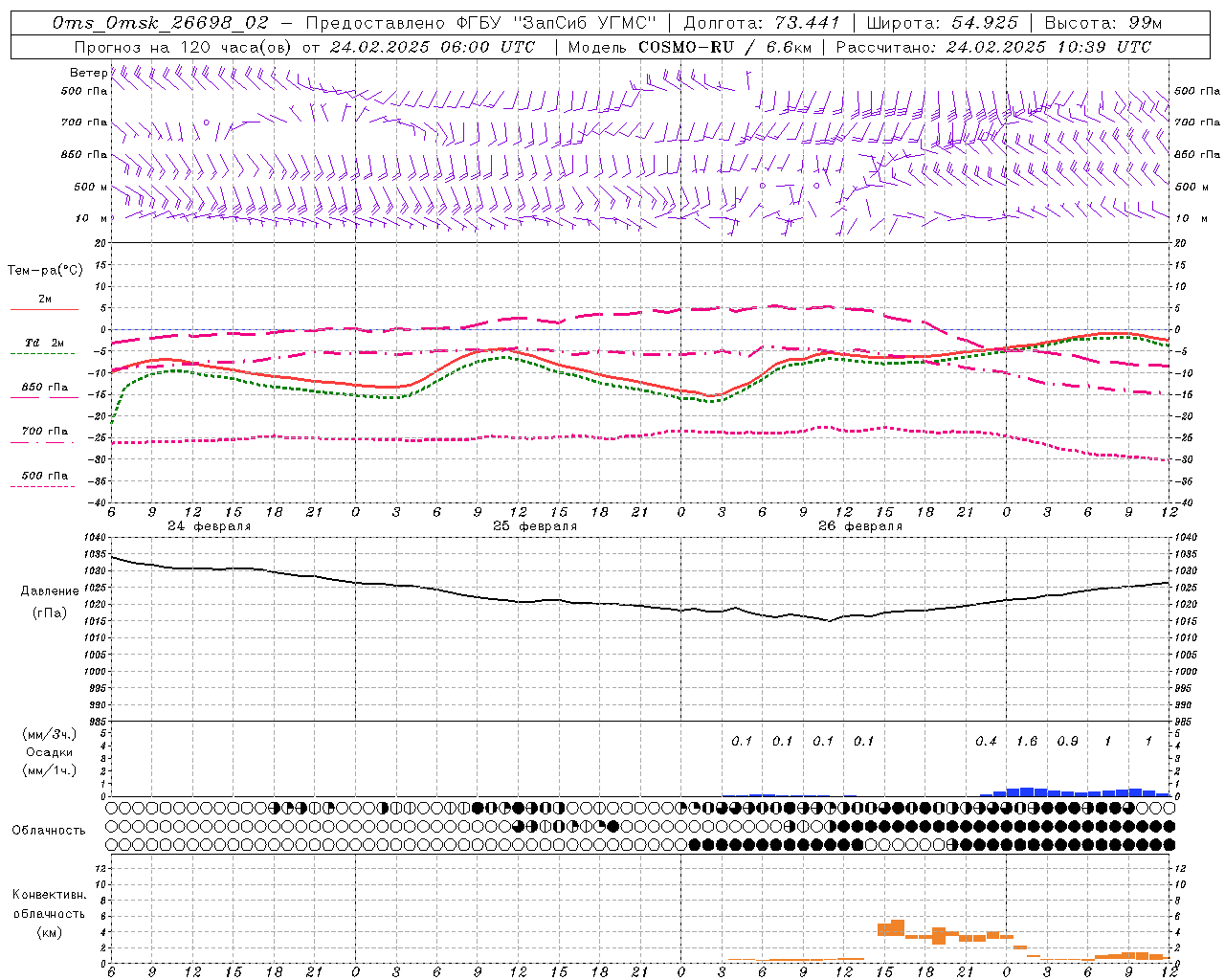Click the "Прогноз на 120 часа(ов)" forecast text

point(183,47)
